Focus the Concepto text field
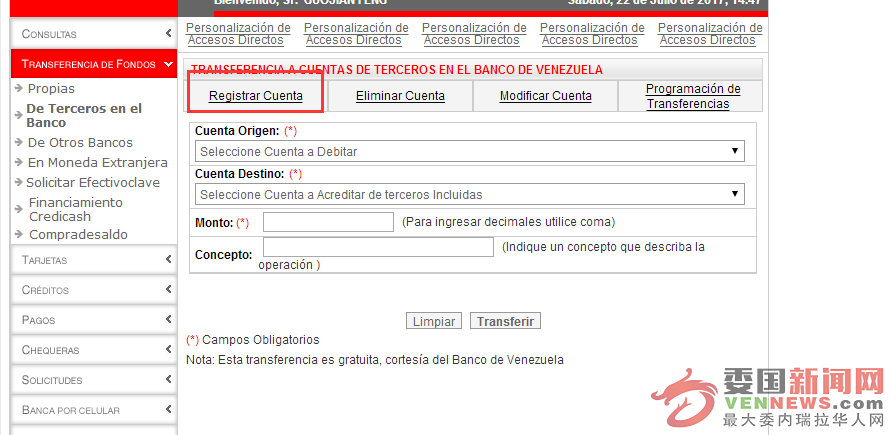The width and height of the screenshot is (891, 435). click(x=378, y=247)
